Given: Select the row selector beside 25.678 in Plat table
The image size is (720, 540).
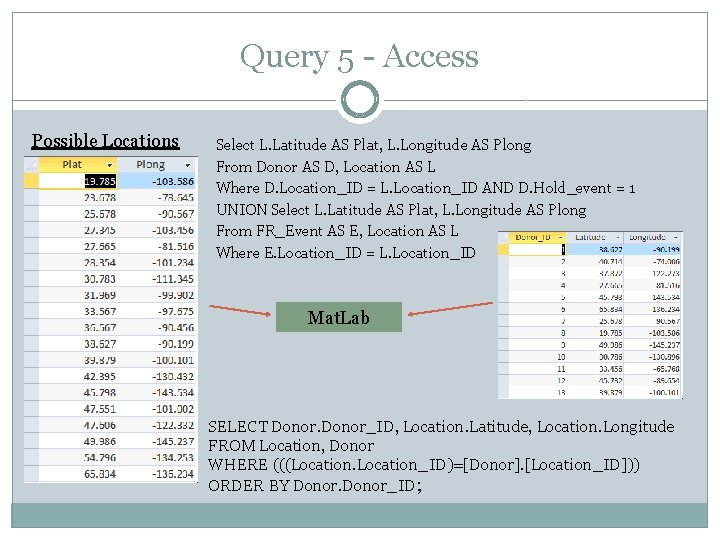Looking at the screenshot, I should pos(31,214).
